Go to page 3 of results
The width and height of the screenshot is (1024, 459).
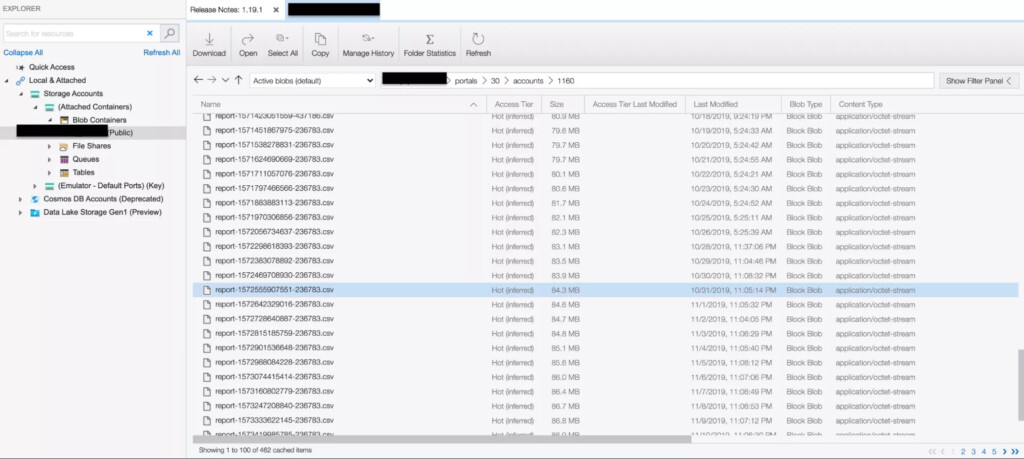coord(973,451)
